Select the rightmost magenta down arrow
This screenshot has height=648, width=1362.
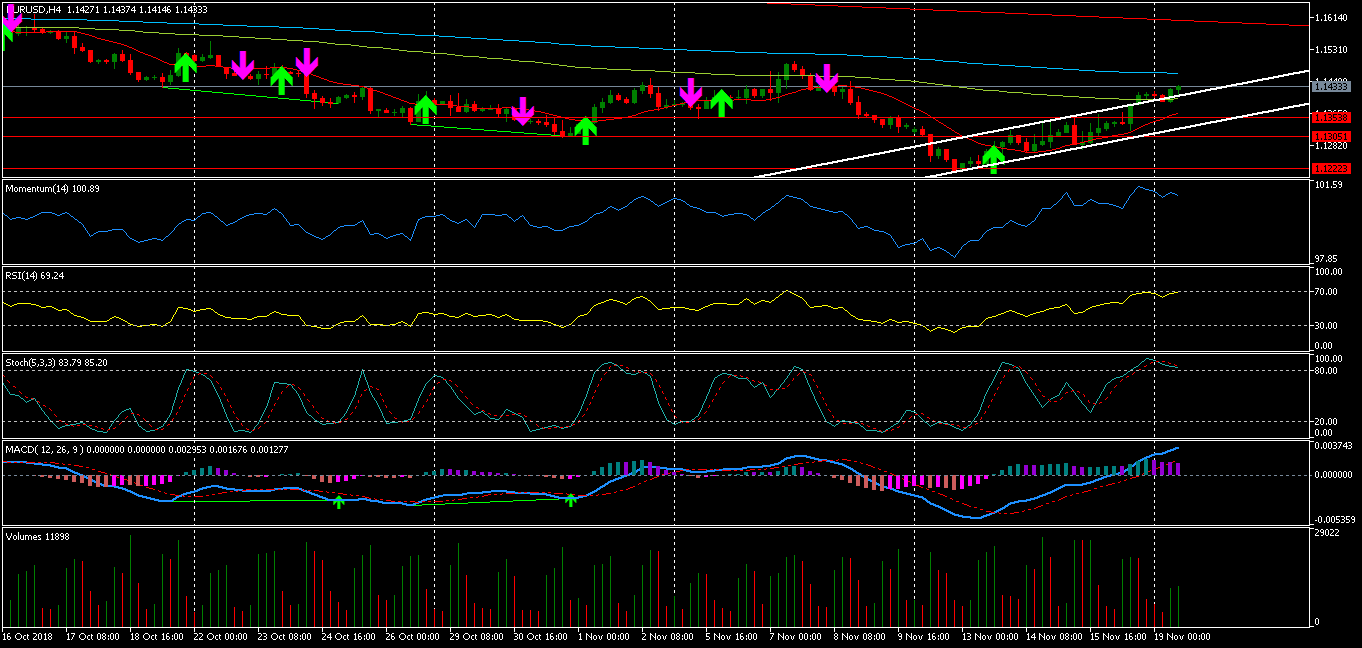[x=826, y=77]
